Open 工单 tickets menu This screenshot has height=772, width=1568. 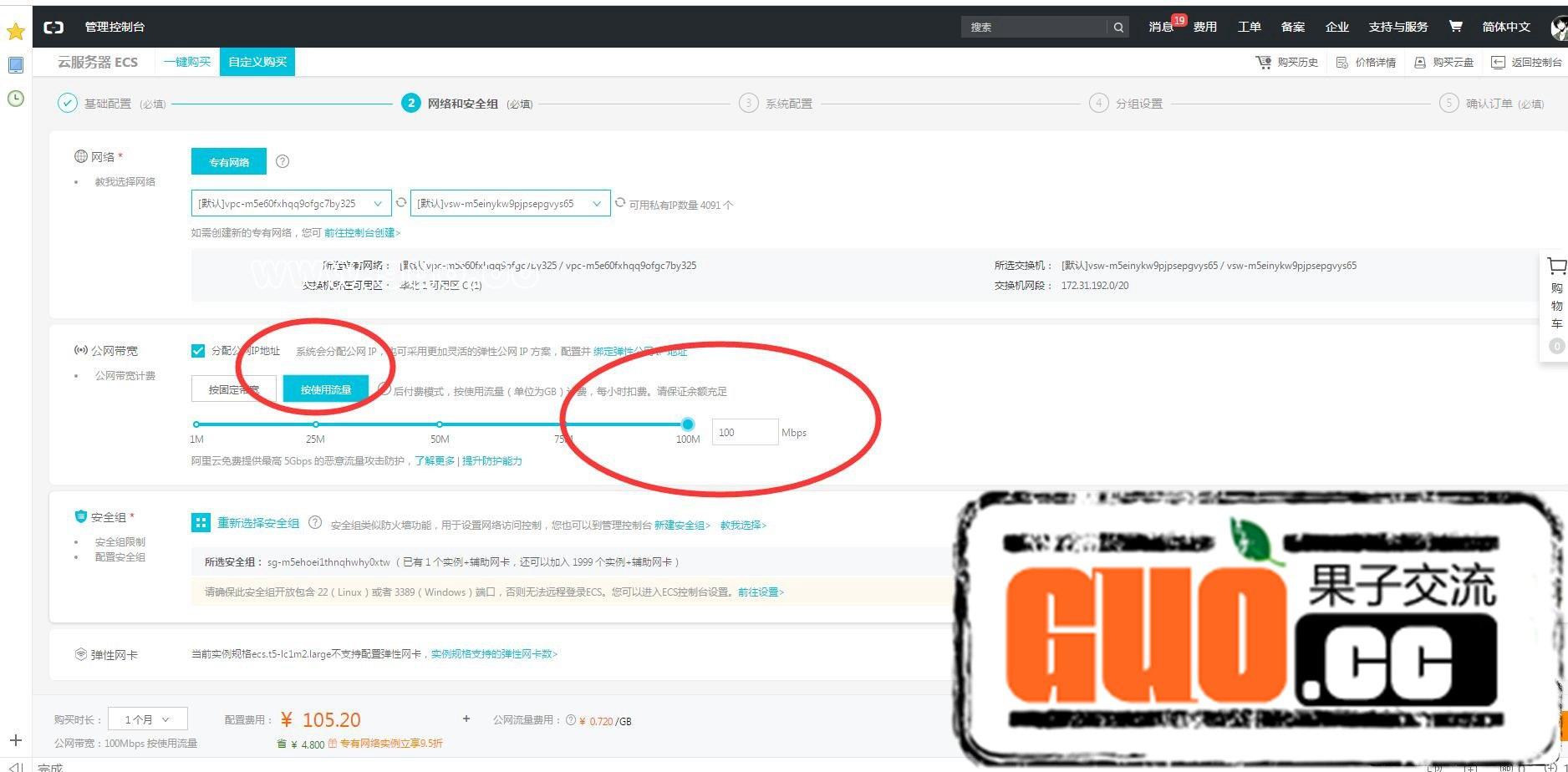pyautogui.click(x=1249, y=27)
